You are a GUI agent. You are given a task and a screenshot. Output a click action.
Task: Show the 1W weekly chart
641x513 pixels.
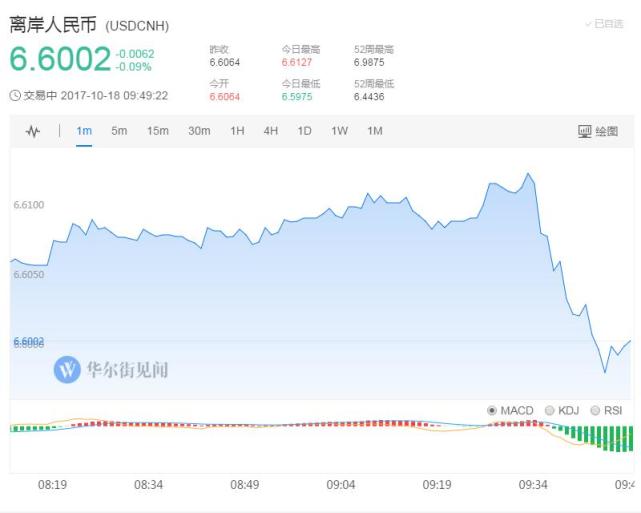[x=339, y=131]
